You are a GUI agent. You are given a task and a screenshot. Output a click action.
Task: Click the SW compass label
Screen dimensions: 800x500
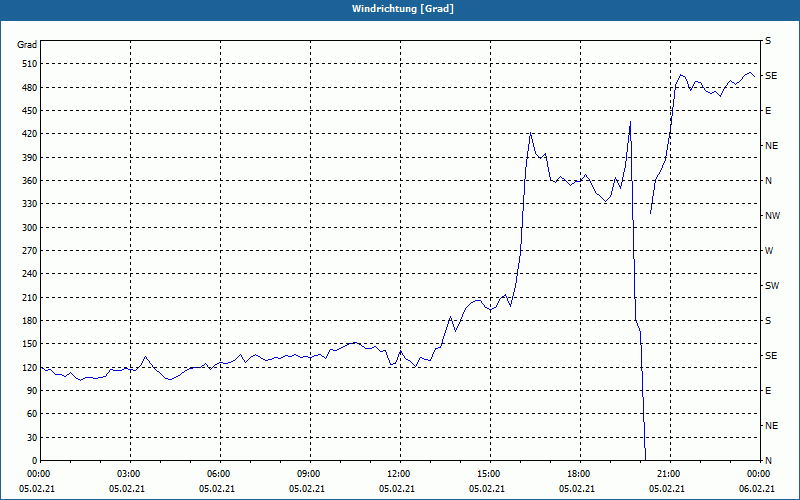coord(772,286)
